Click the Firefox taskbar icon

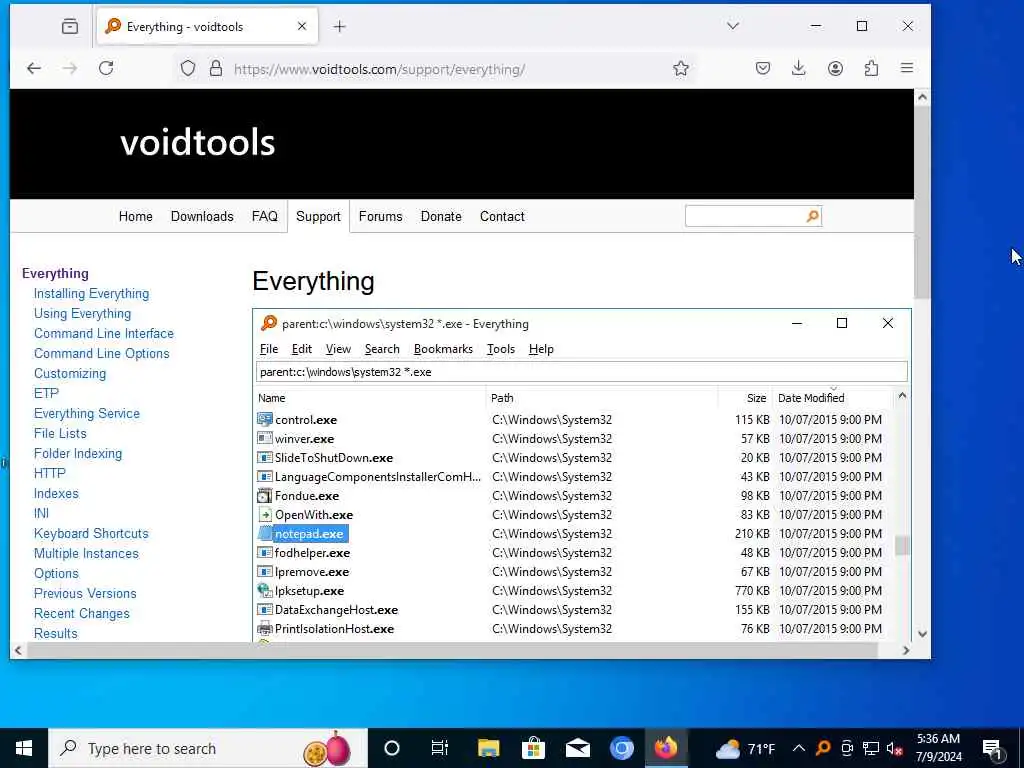point(666,748)
